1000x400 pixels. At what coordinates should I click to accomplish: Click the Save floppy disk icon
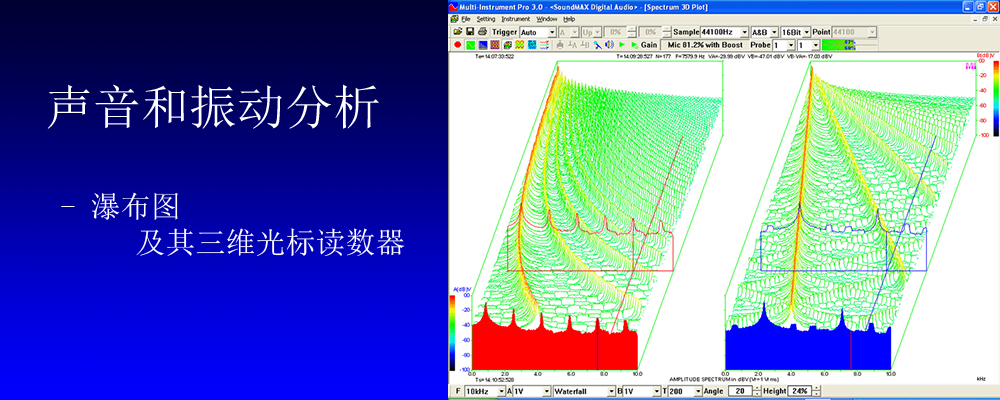pos(470,31)
